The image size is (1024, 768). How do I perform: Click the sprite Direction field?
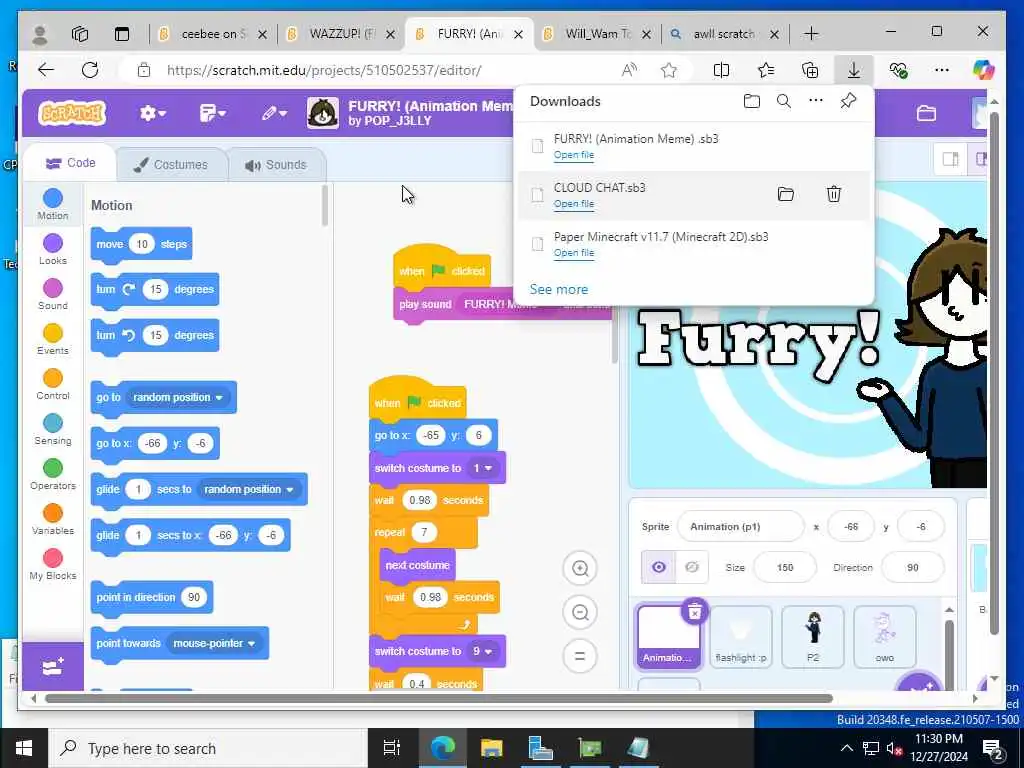coord(912,568)
